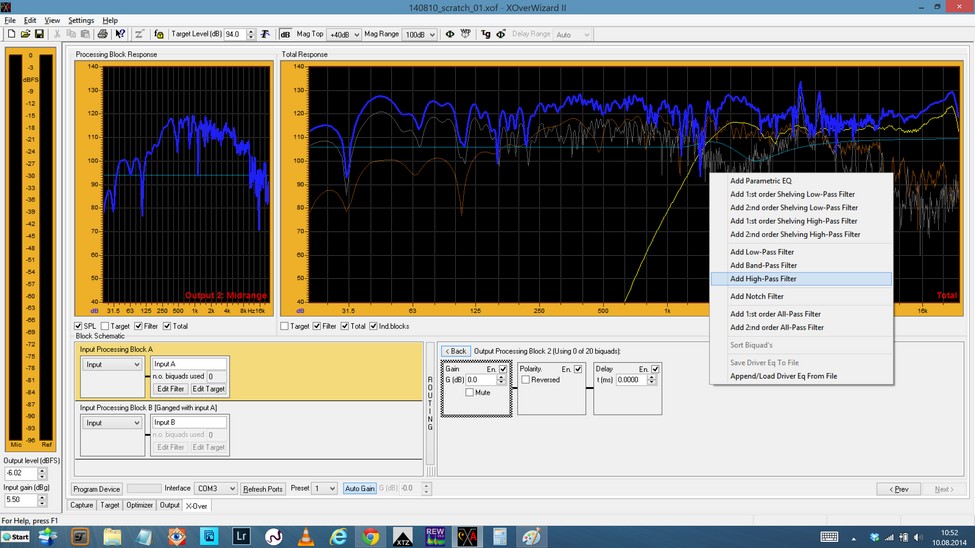975x548 pixels.
Task: Switch to the Optimizer tab
Action: tap(140, 505)
